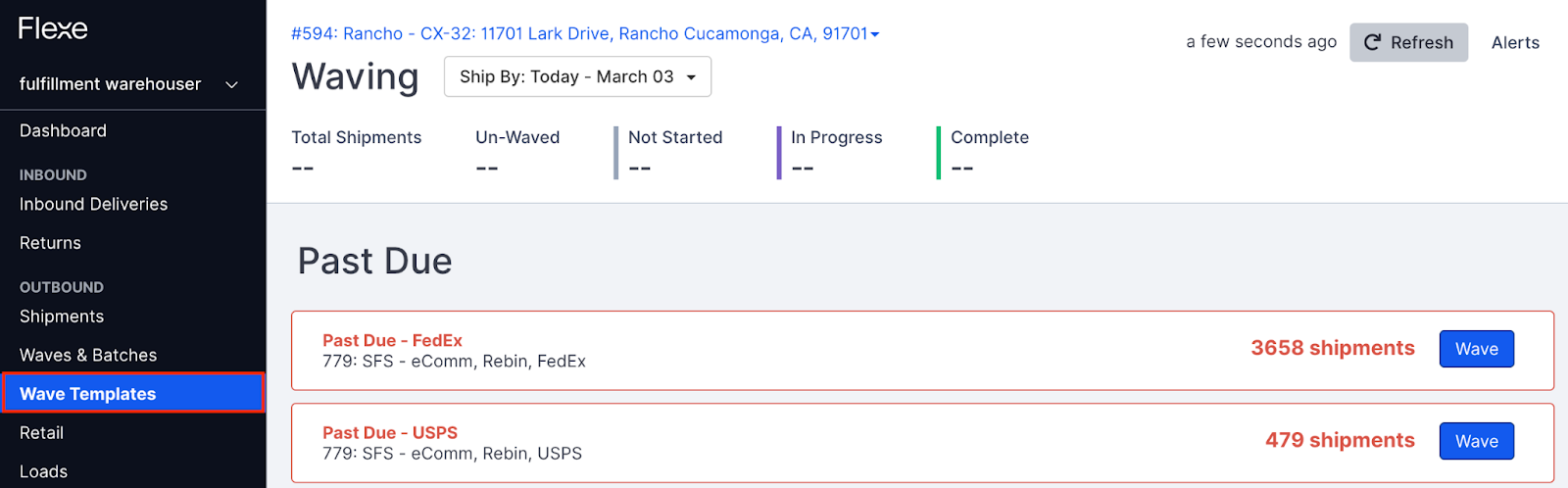Open the Ship By date dropdown

pyautogui.click(x=577, y=76)
